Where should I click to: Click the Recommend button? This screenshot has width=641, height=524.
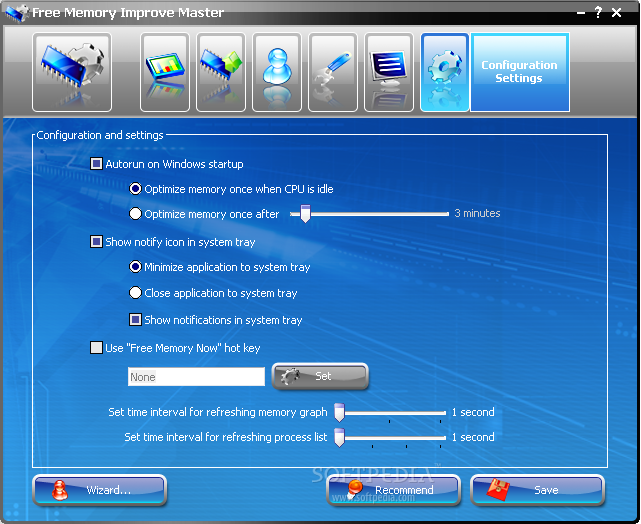click(394, 490)
